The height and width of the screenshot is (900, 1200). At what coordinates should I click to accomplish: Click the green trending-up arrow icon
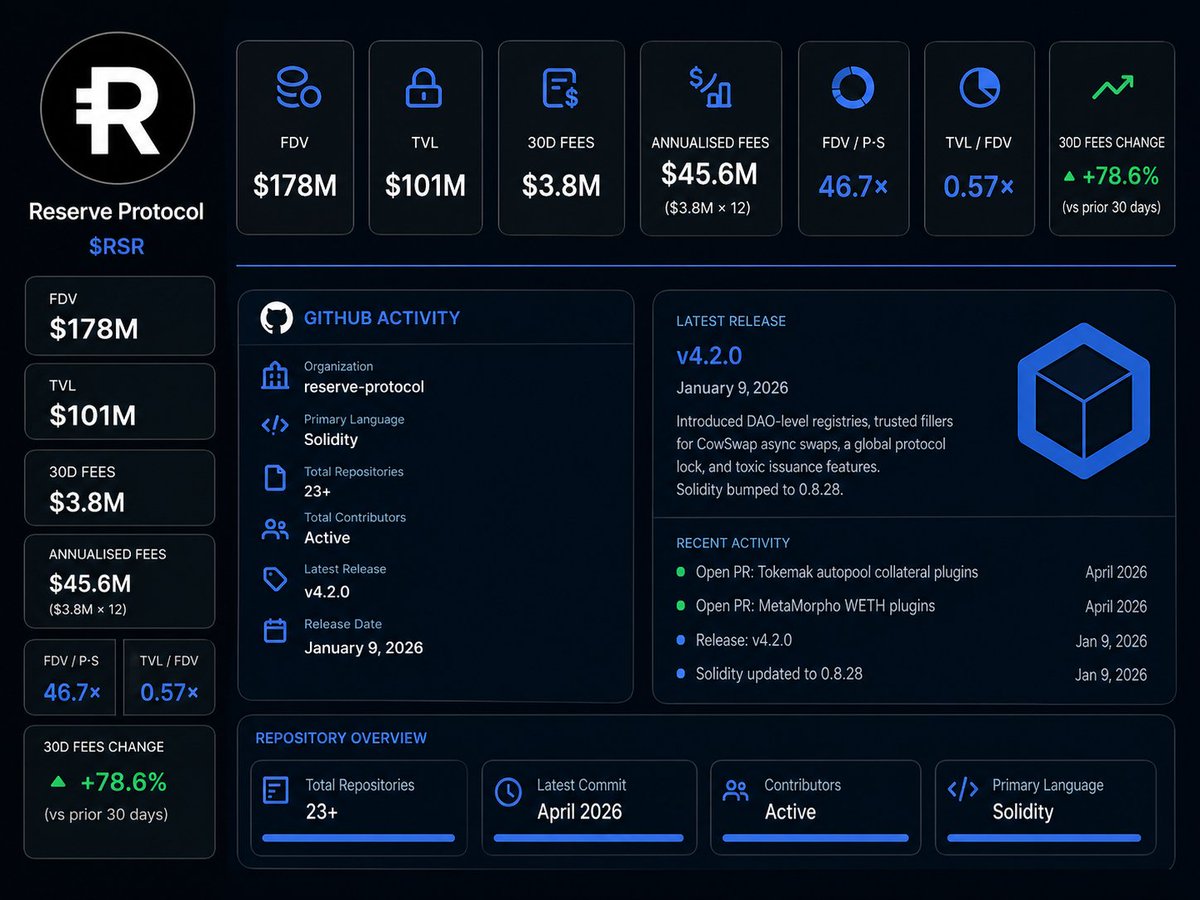pyautogui.click(x=1112, y=87)
